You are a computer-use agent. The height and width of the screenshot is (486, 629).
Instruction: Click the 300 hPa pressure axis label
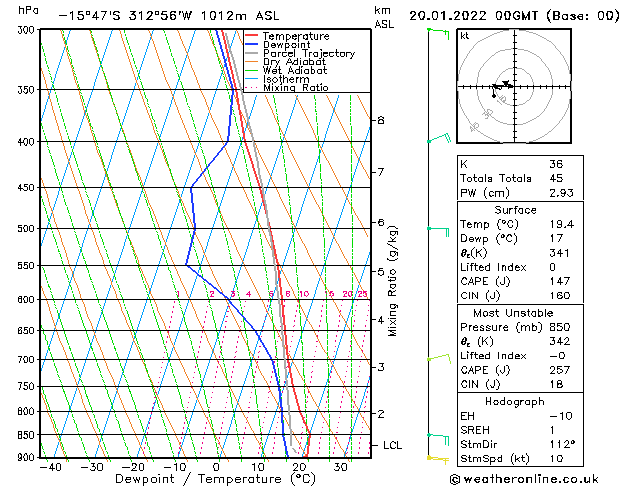(26, 30)
